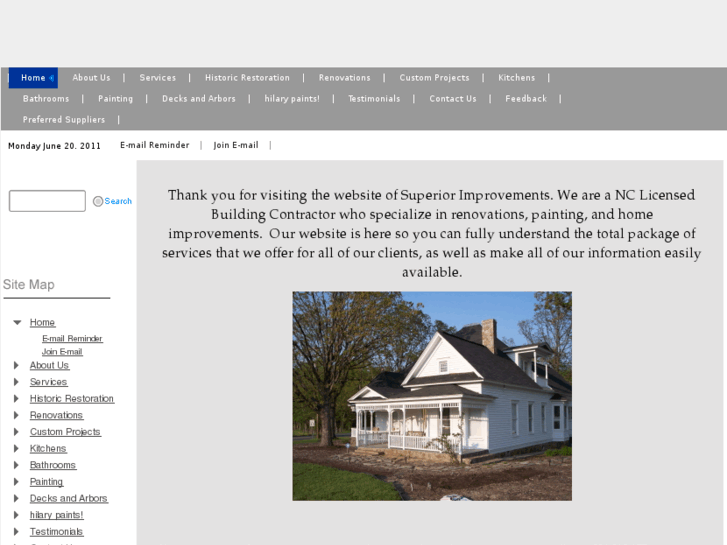
Task: Click the date text Monday June 20. 2011
Action: point(54,146)
